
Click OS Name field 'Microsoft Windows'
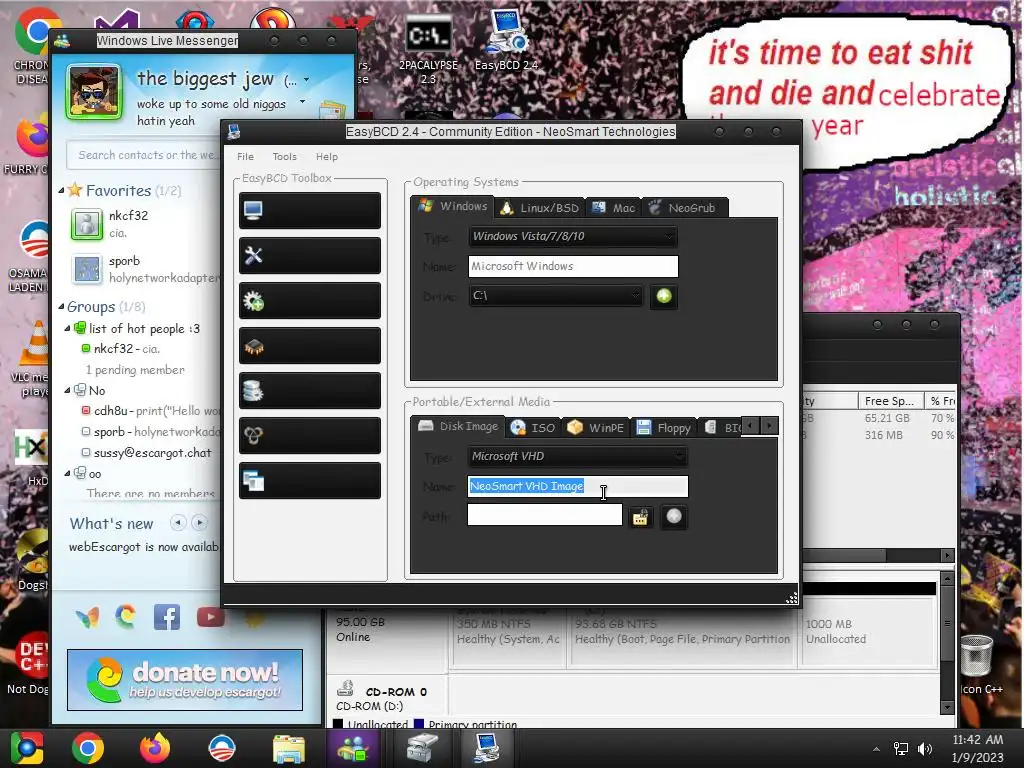[573, 266]
